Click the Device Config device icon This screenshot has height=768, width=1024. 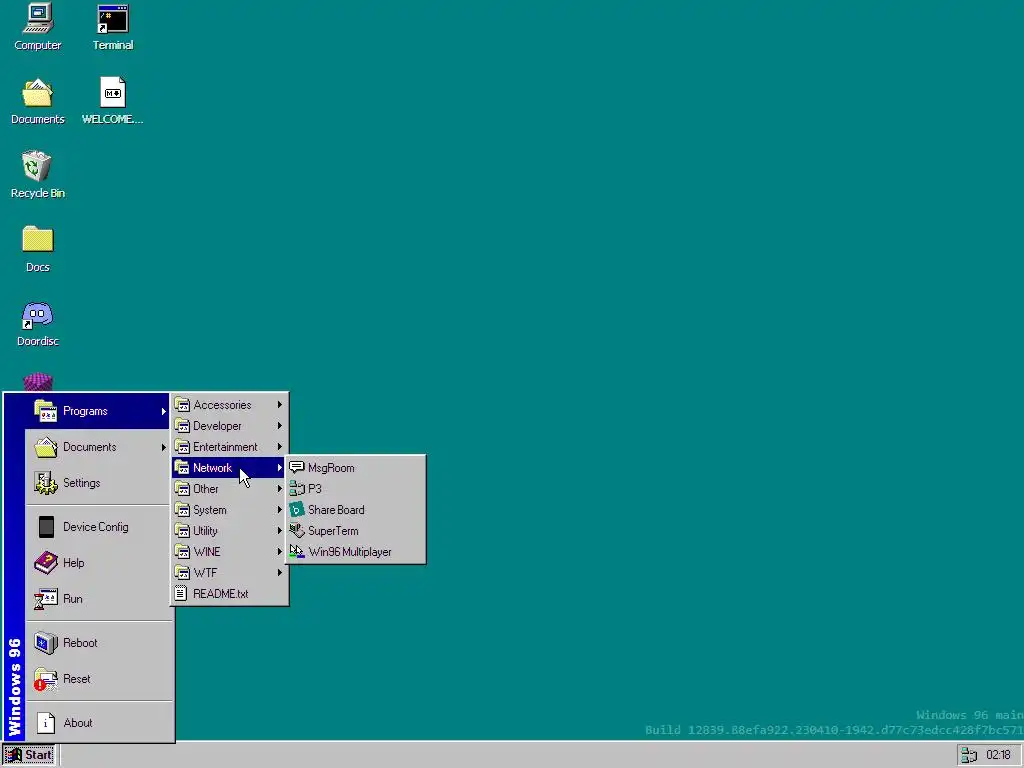click(x=46, y=527)
